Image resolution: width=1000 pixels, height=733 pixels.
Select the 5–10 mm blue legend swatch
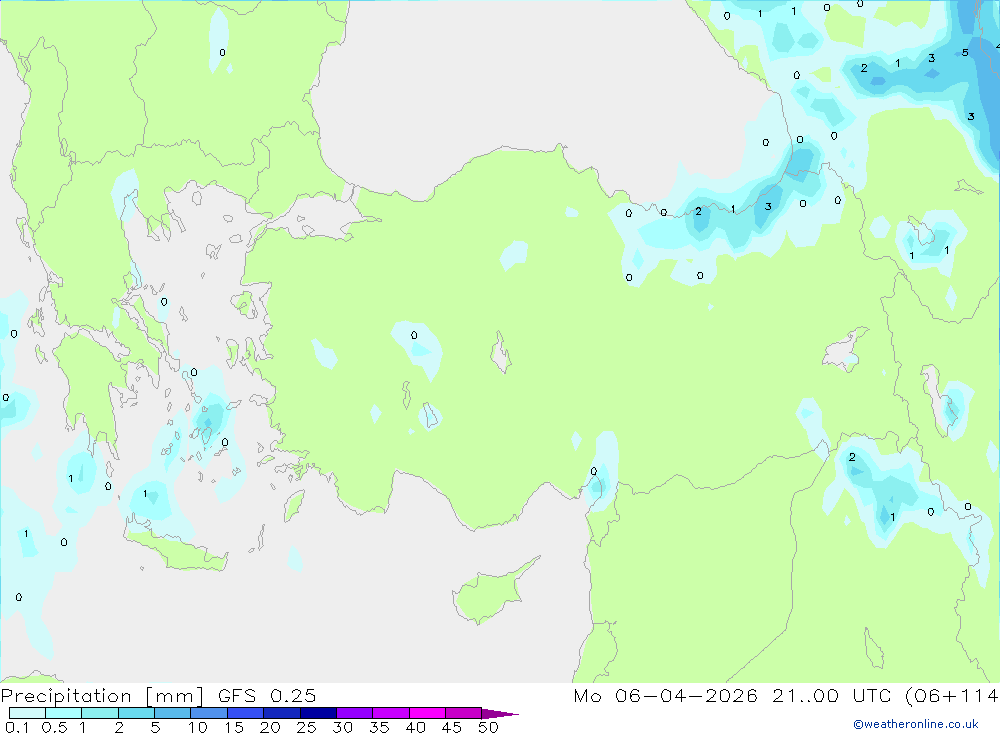(x=172, y=713)
